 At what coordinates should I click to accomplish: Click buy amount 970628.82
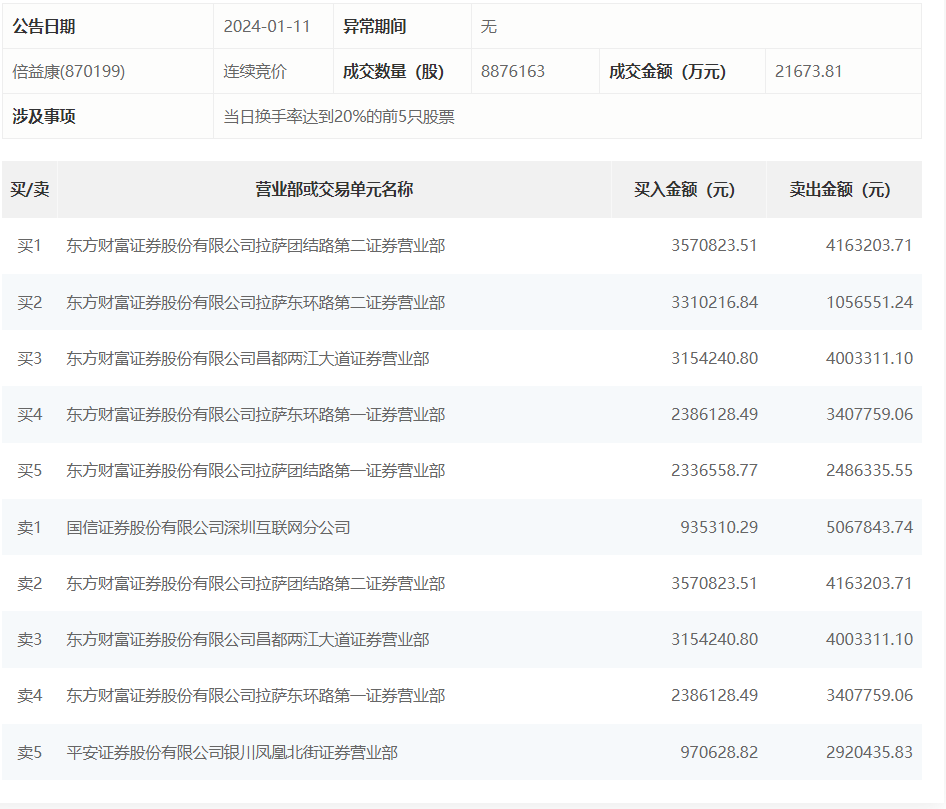click(x=719, y=752)
